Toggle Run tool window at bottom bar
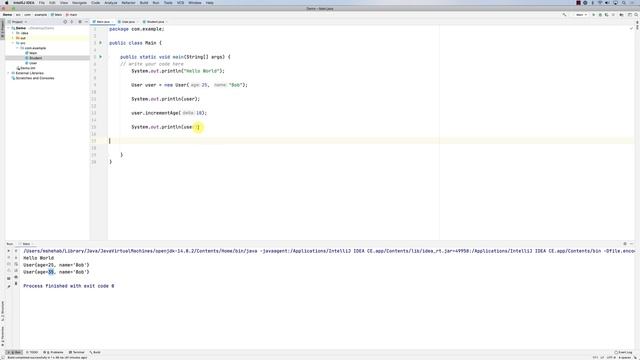Viewport: 640px width, 360px height. (x=14, y=352)
